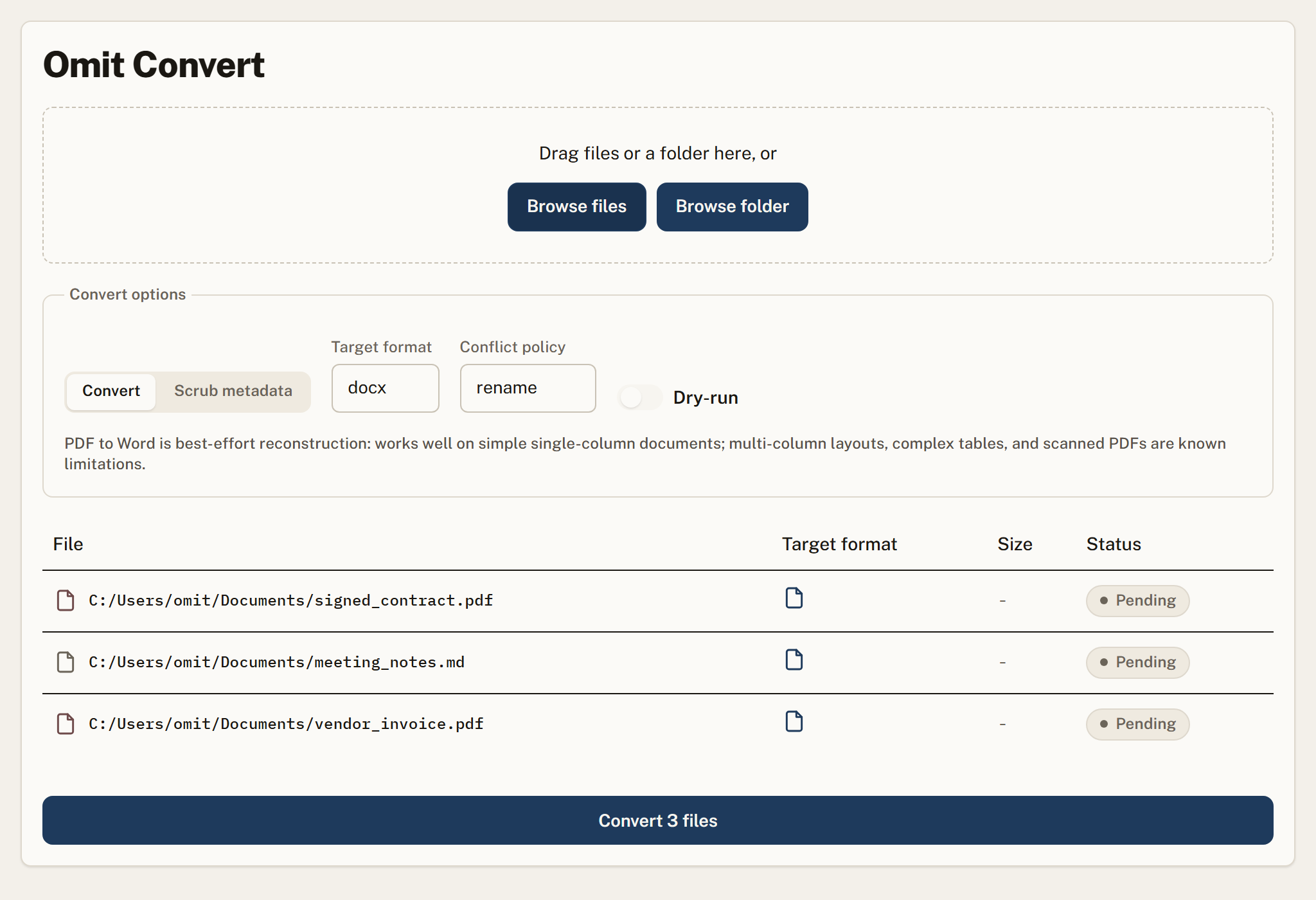Click target format icon in meeting_notes row

tap(794, 660)
